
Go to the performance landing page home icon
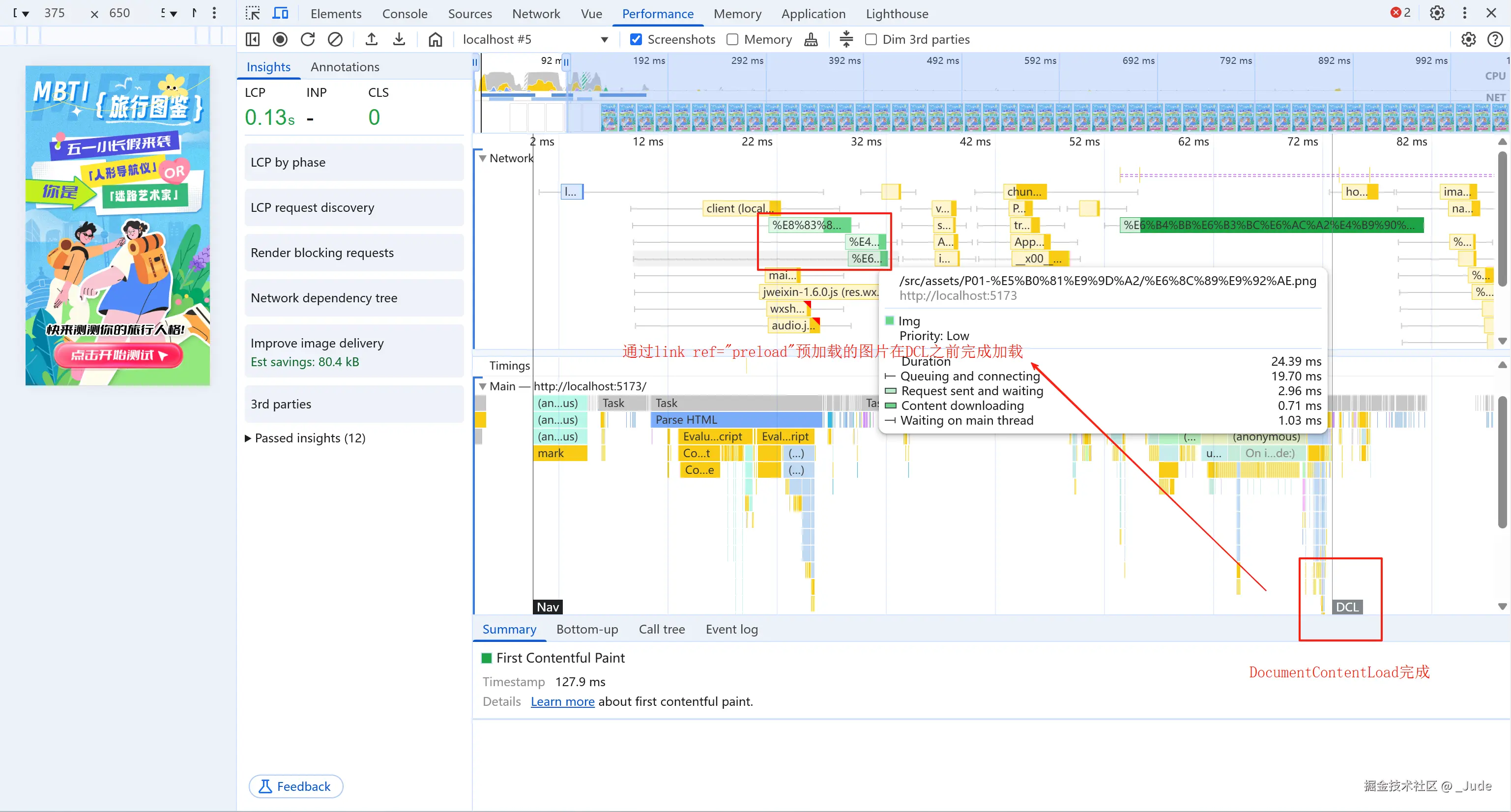(x=435, y=39)
